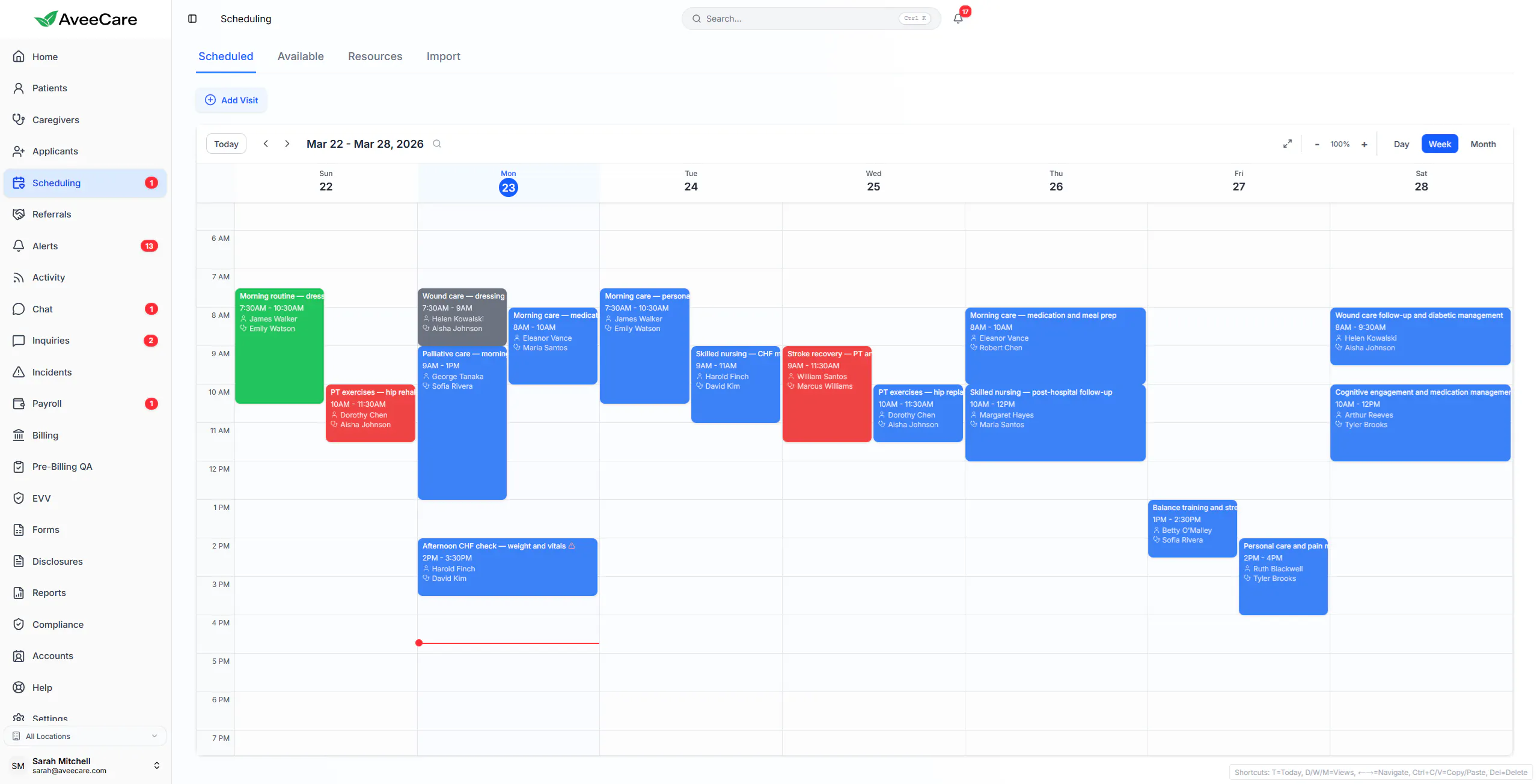Open Help lifebuoy icon

pyautogui.click(x=19, y=687)
